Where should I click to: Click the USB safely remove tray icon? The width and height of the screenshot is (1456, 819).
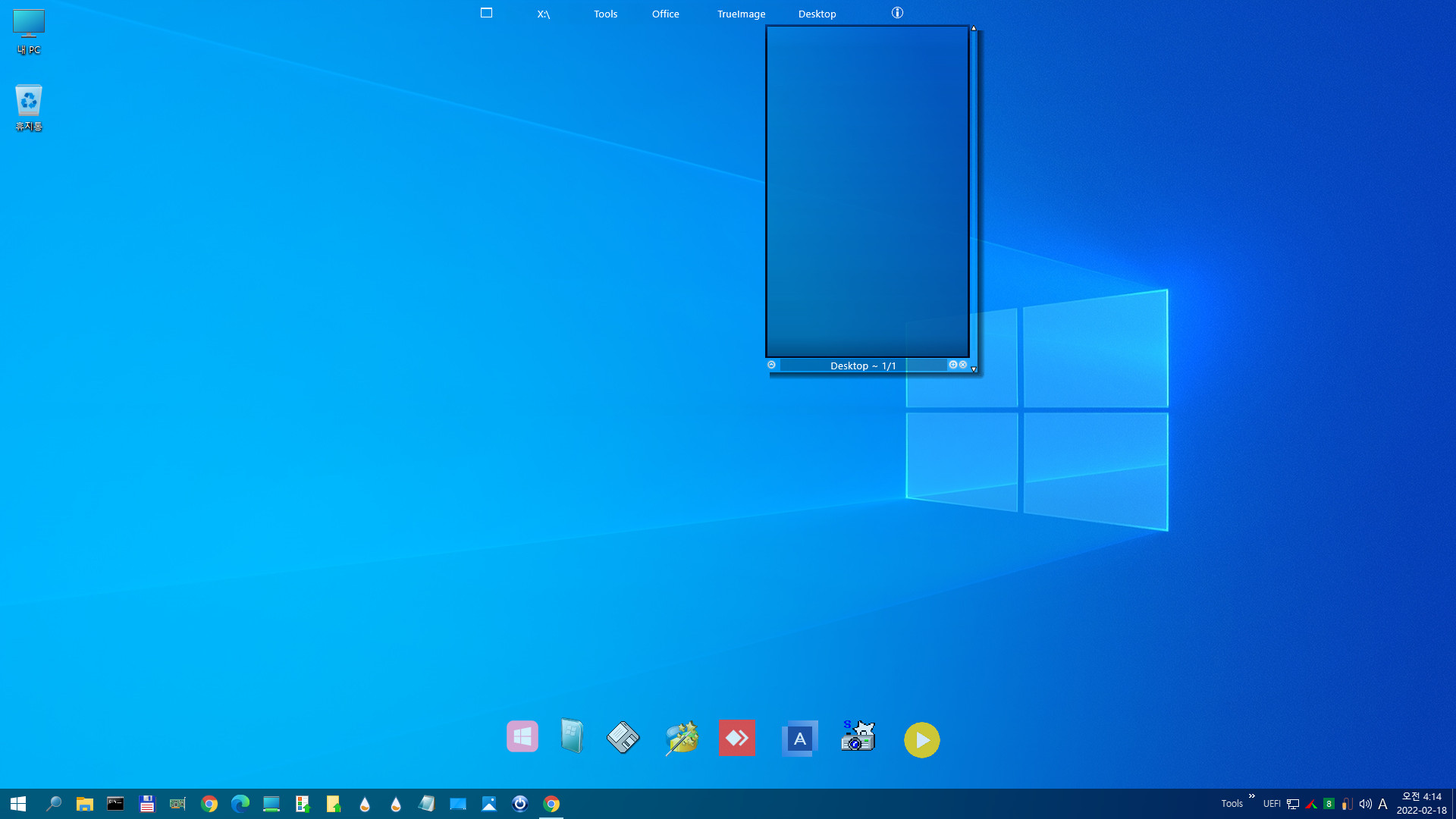pyautogui.click(x=1347, y=804)
